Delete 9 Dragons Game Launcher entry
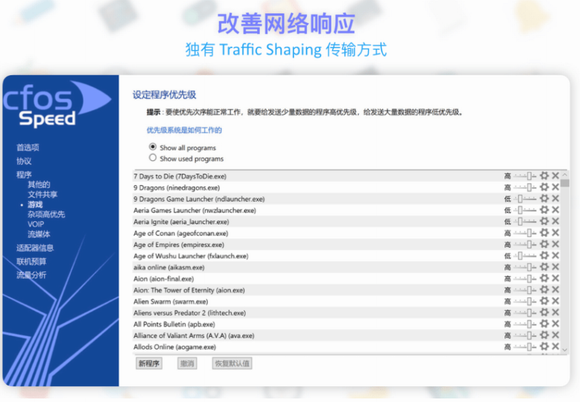 pyautogui.click(x=555, y=199)
